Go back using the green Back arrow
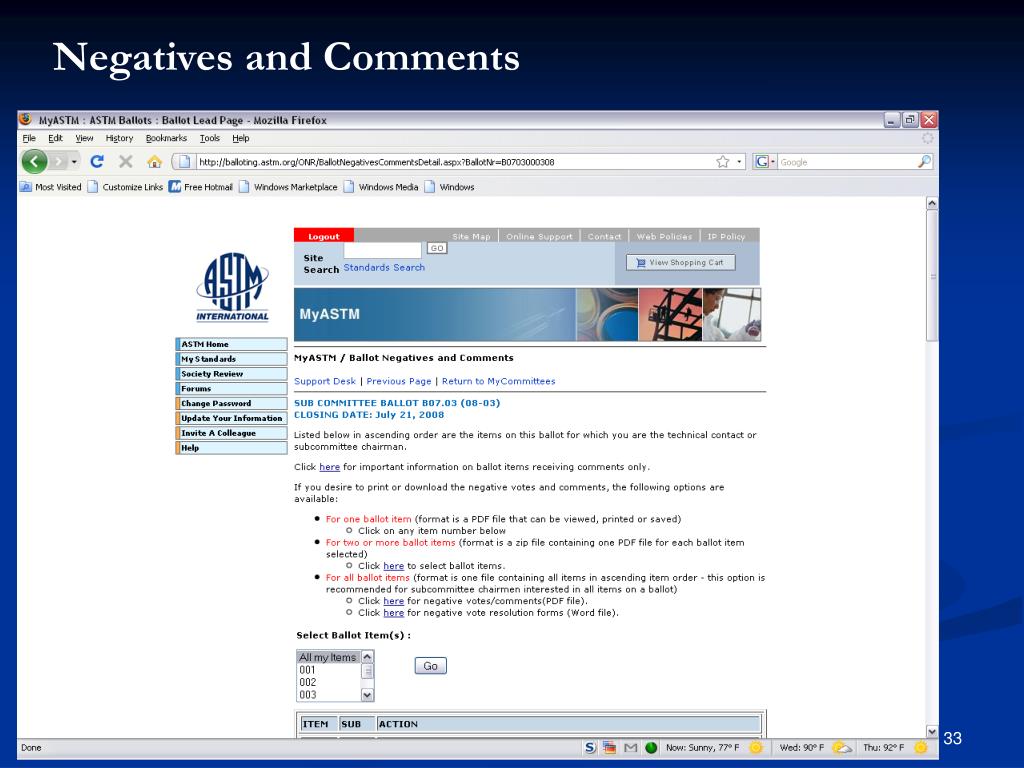The width and height of the screenshot is (1024, 768). coord(34,161)
